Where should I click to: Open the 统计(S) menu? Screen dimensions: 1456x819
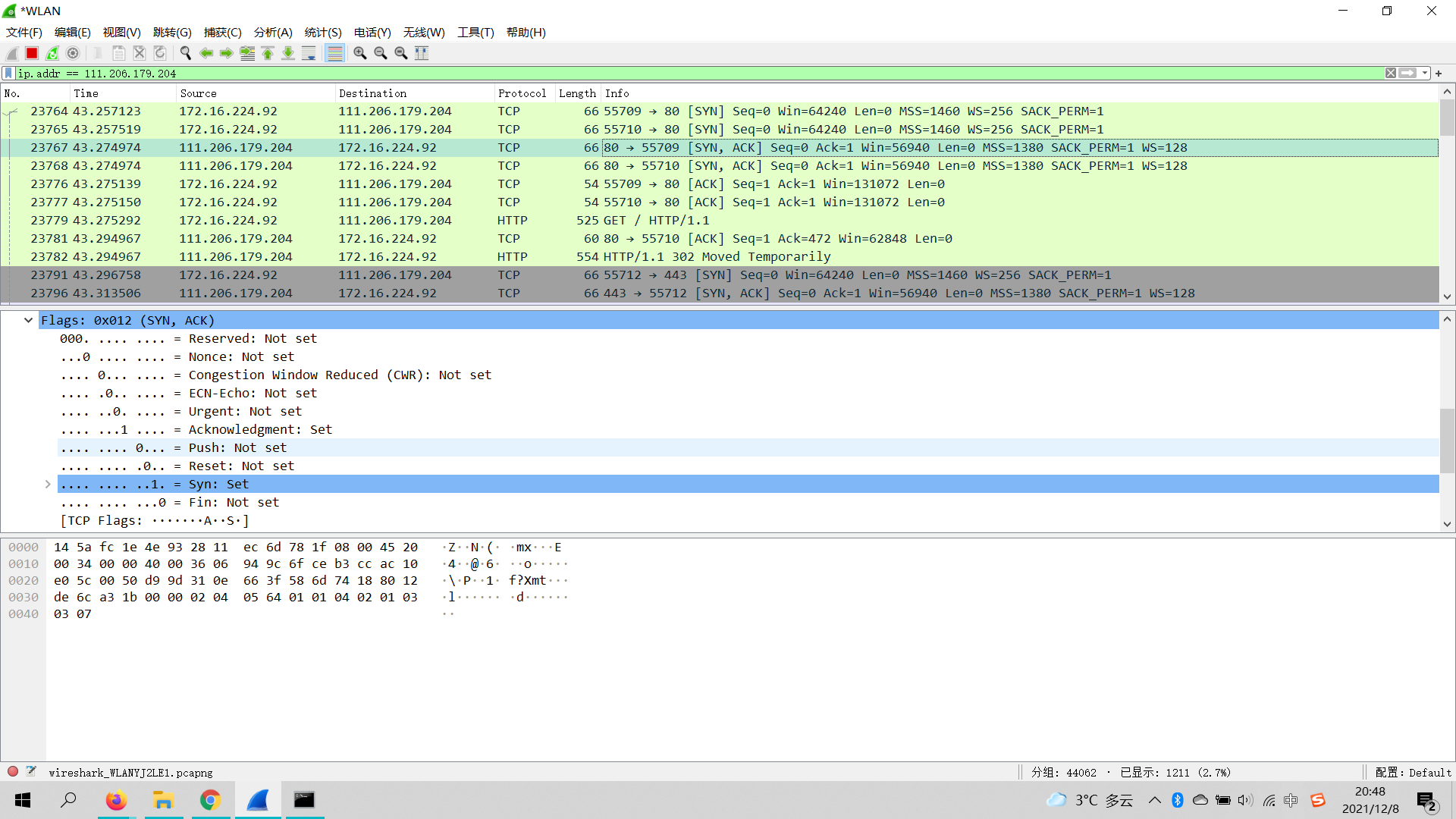(x=322, y=33)
